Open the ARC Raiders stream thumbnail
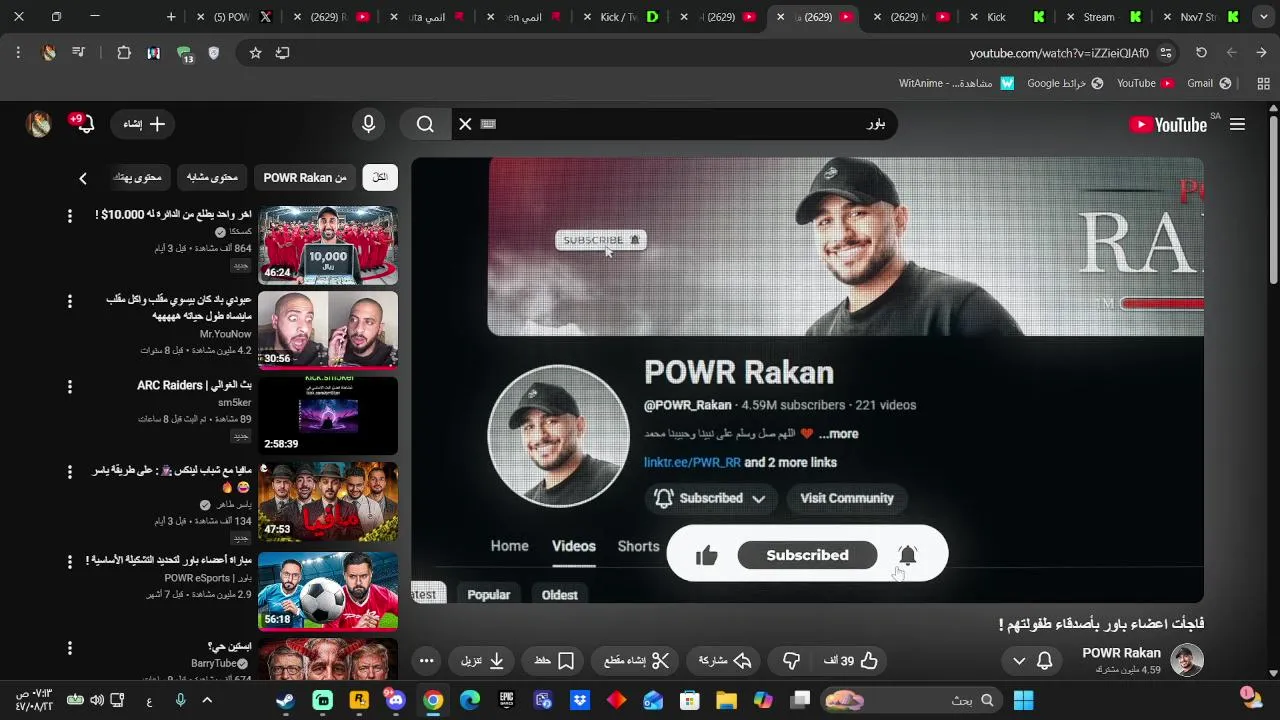Image resolution: width=1280 pixels, height=720 pixels. (328, 415)
